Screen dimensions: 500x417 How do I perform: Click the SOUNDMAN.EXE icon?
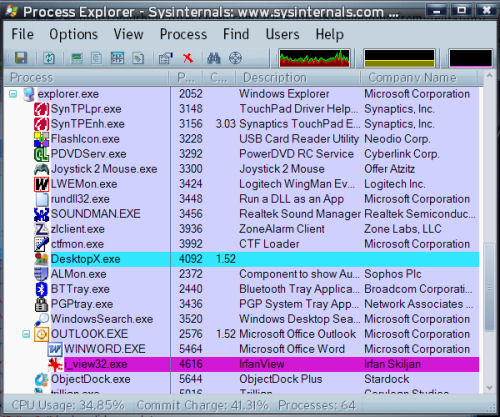[41, 214]
